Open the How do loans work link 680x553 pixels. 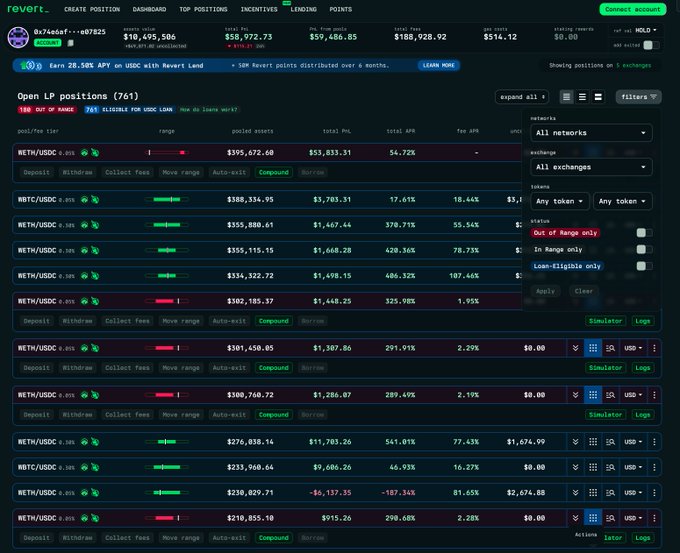(209, 110)
